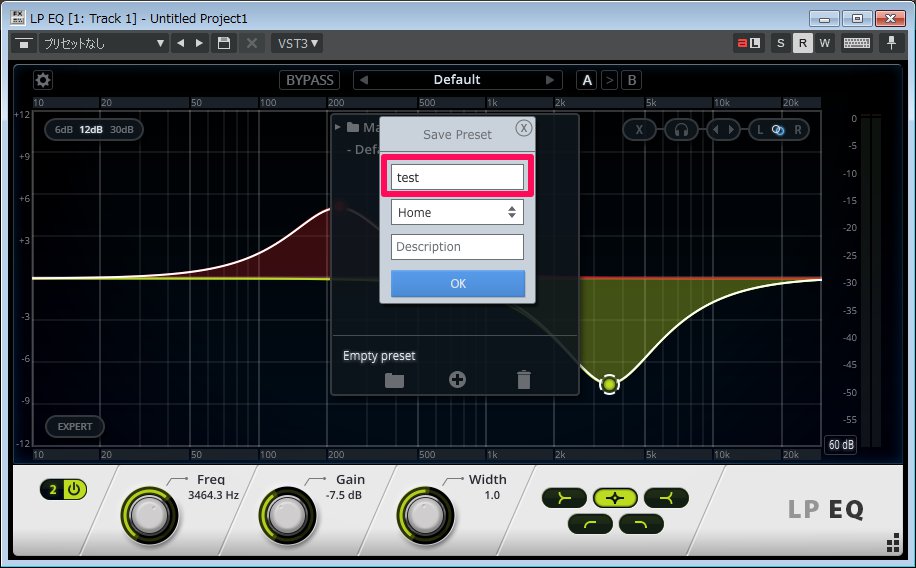Click the trash icon to delete preset
The height and width of the screenshot is (568, 916).
pos(524,380)
